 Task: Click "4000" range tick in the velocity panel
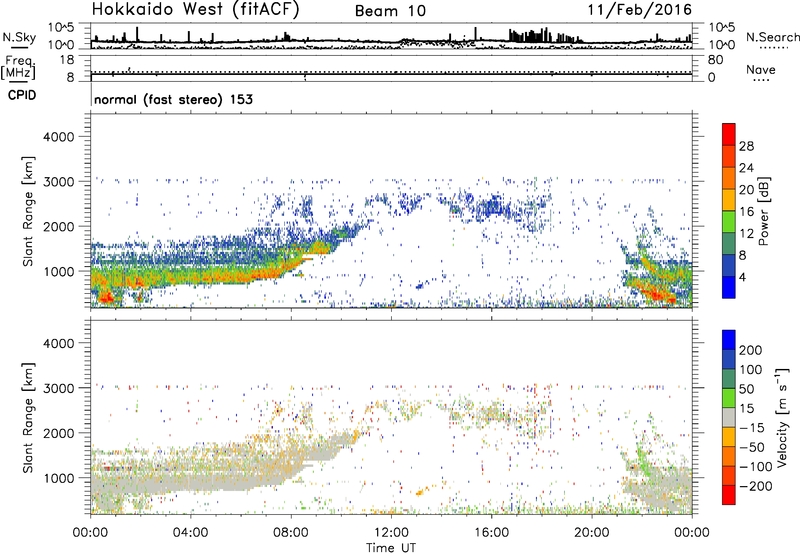pos(58,343)
